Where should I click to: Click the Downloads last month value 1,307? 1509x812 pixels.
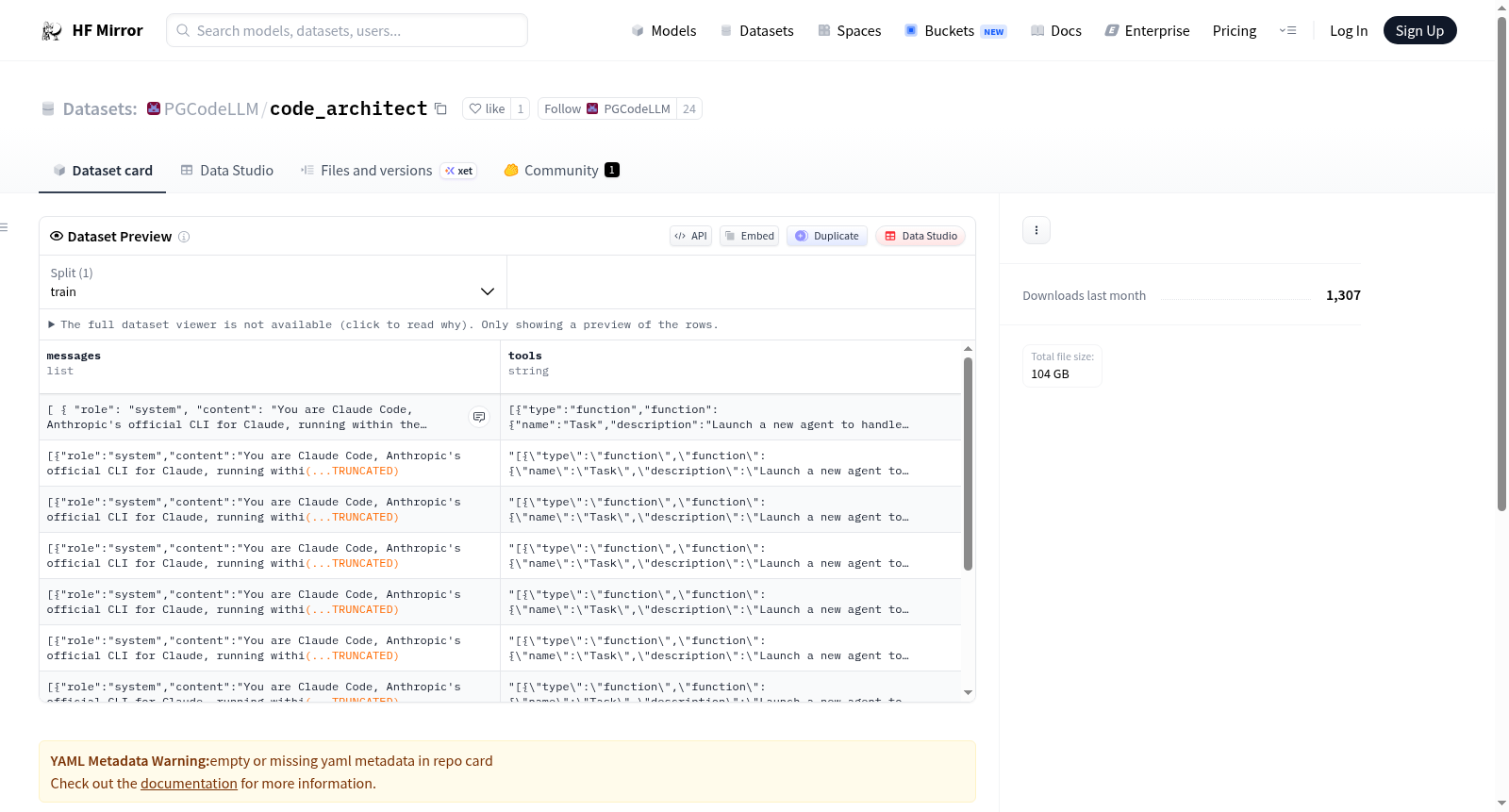point(1343,295)
